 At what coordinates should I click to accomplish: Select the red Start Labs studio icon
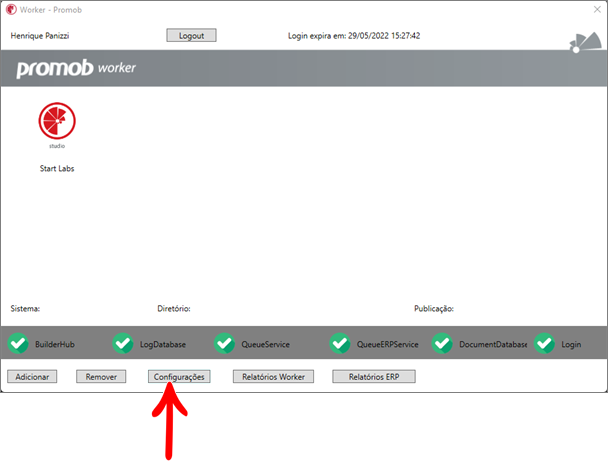57,121
